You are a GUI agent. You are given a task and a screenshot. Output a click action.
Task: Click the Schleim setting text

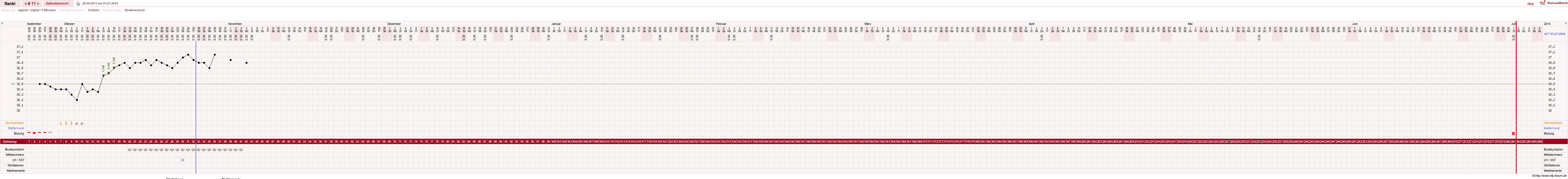(93, 10)
